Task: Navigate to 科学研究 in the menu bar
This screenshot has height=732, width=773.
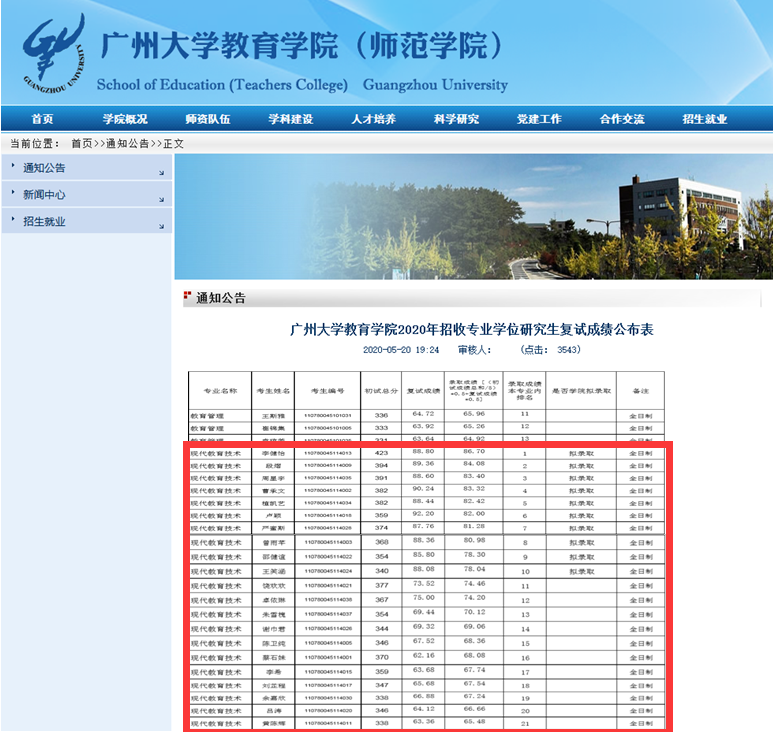Action: coord(457,119)
